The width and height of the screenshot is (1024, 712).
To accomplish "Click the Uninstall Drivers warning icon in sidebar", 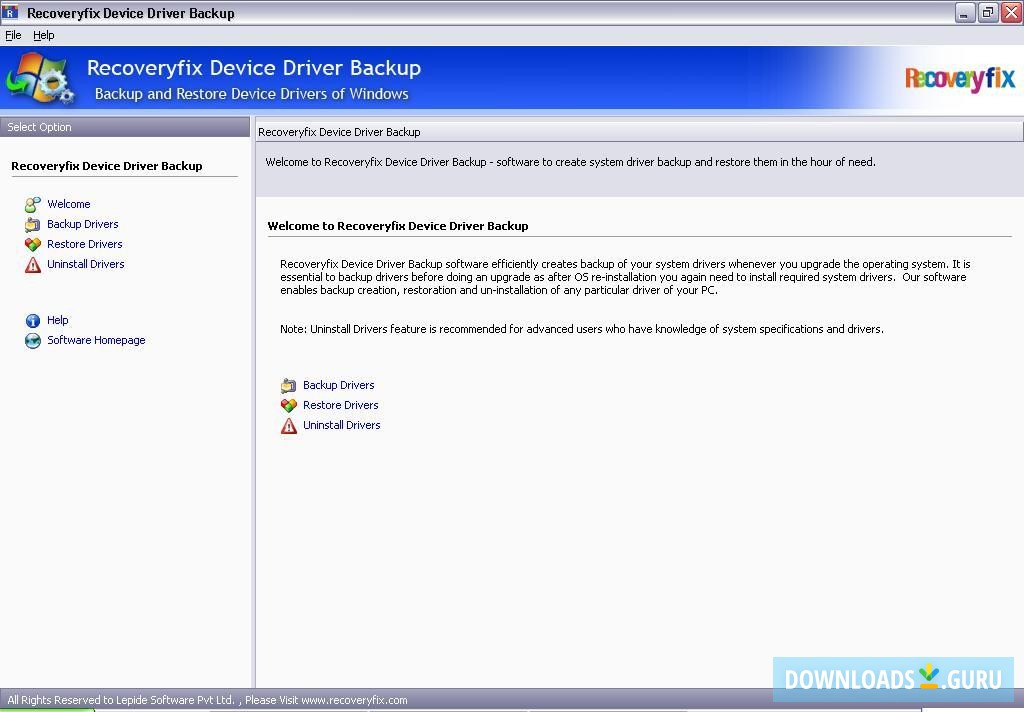I will click(32, 264).
